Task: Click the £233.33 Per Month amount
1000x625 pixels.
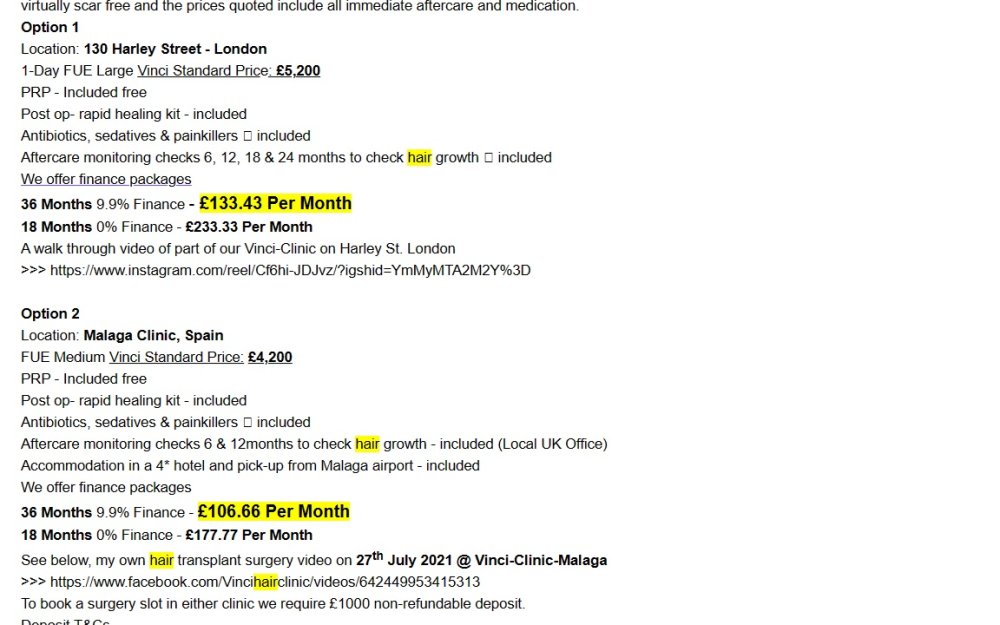Action: (249, 227)
